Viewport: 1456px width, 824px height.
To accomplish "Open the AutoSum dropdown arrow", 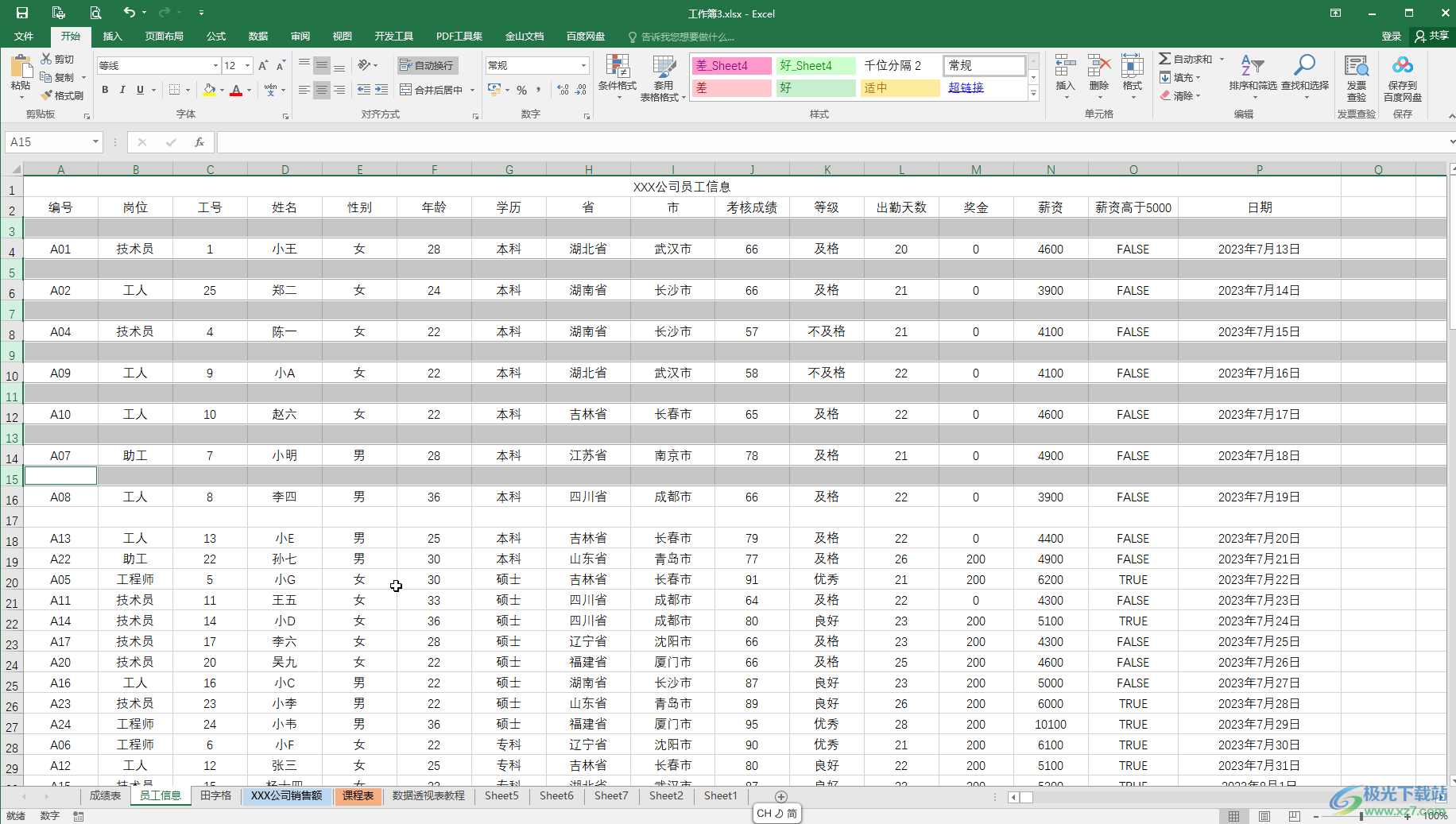I will [1222, 59].
